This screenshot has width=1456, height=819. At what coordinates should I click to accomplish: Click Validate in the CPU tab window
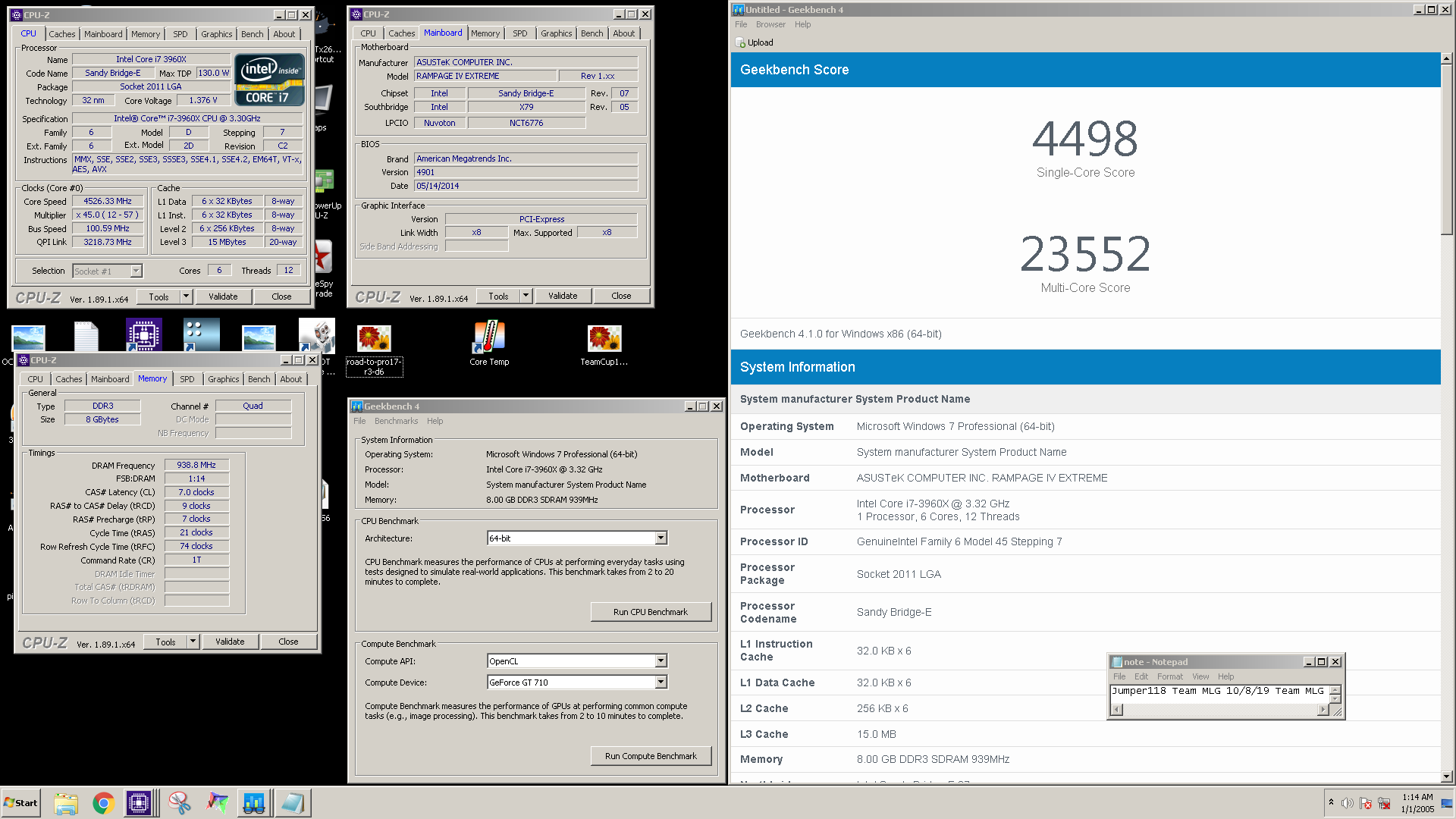click(x=223, y=297)
